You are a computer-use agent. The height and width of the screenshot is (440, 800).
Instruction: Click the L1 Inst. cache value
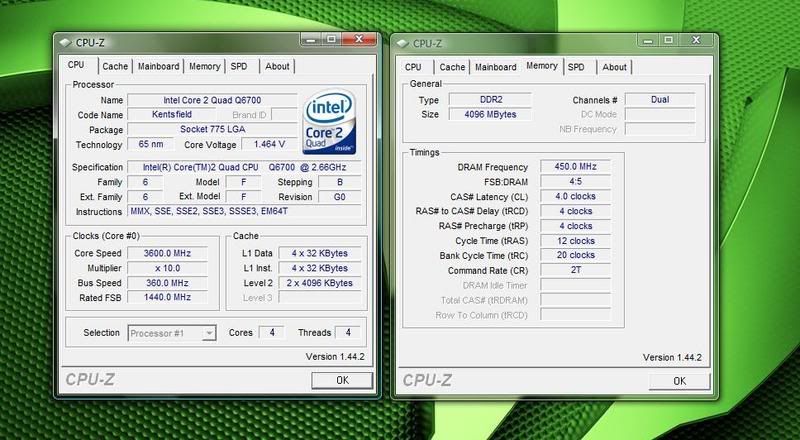point(320,268)
